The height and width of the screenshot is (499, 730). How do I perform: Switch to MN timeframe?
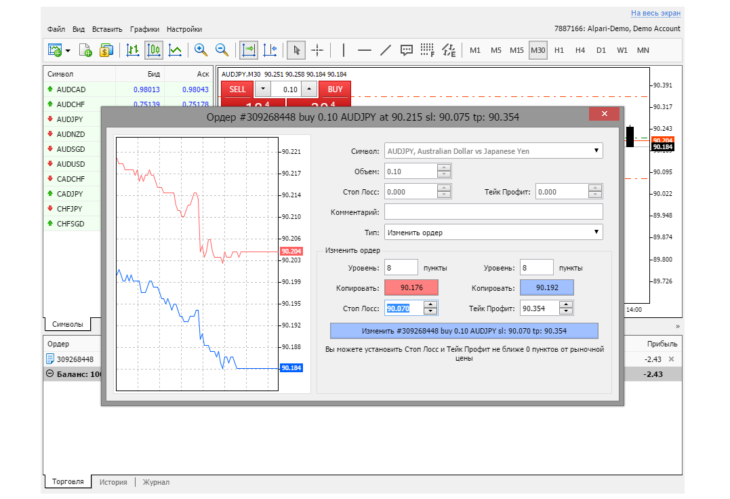643,50
